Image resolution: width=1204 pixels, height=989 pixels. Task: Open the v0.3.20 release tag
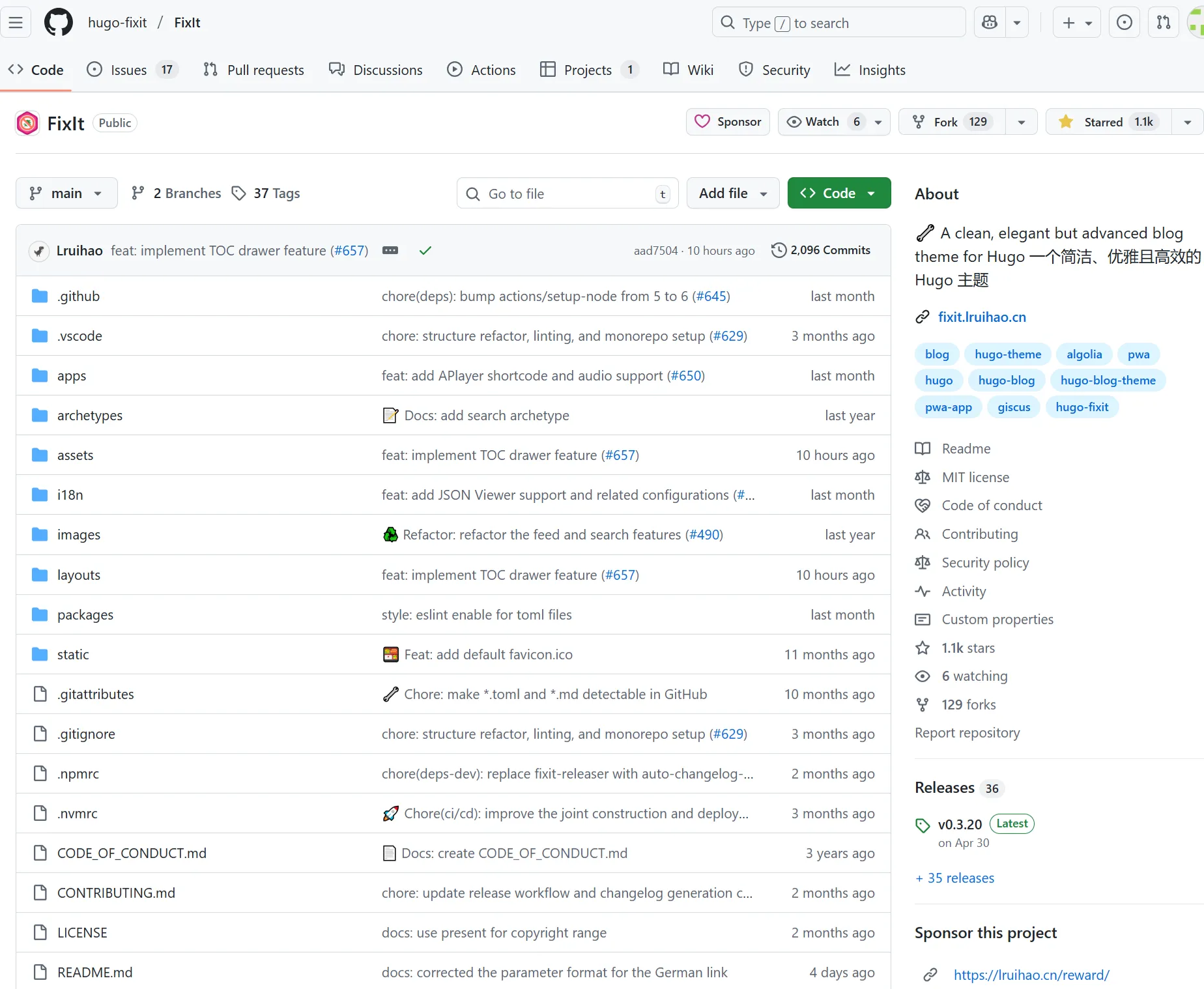pyautogui.click(x=960, y=824)
